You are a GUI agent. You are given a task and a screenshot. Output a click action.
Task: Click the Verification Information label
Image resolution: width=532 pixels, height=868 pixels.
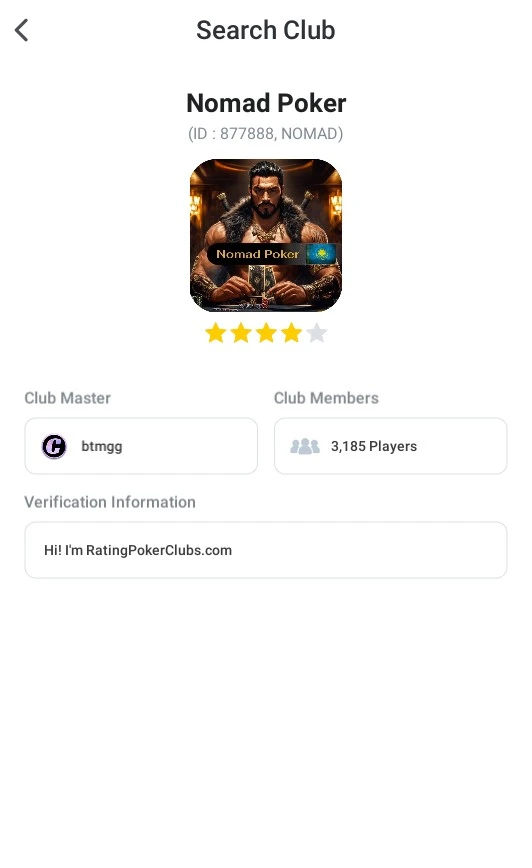[110, 502]
